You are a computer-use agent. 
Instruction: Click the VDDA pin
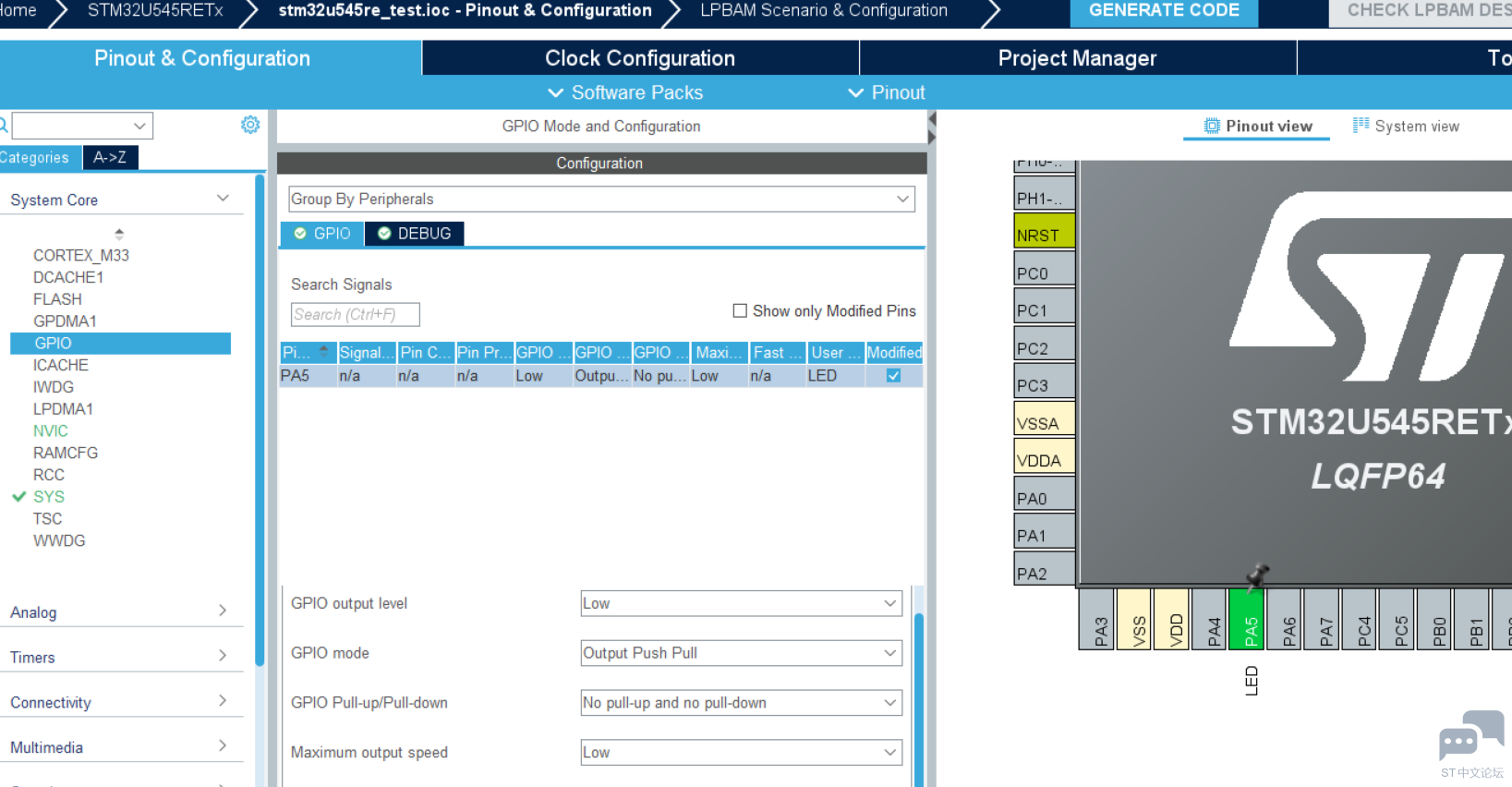click(1045, 455)
